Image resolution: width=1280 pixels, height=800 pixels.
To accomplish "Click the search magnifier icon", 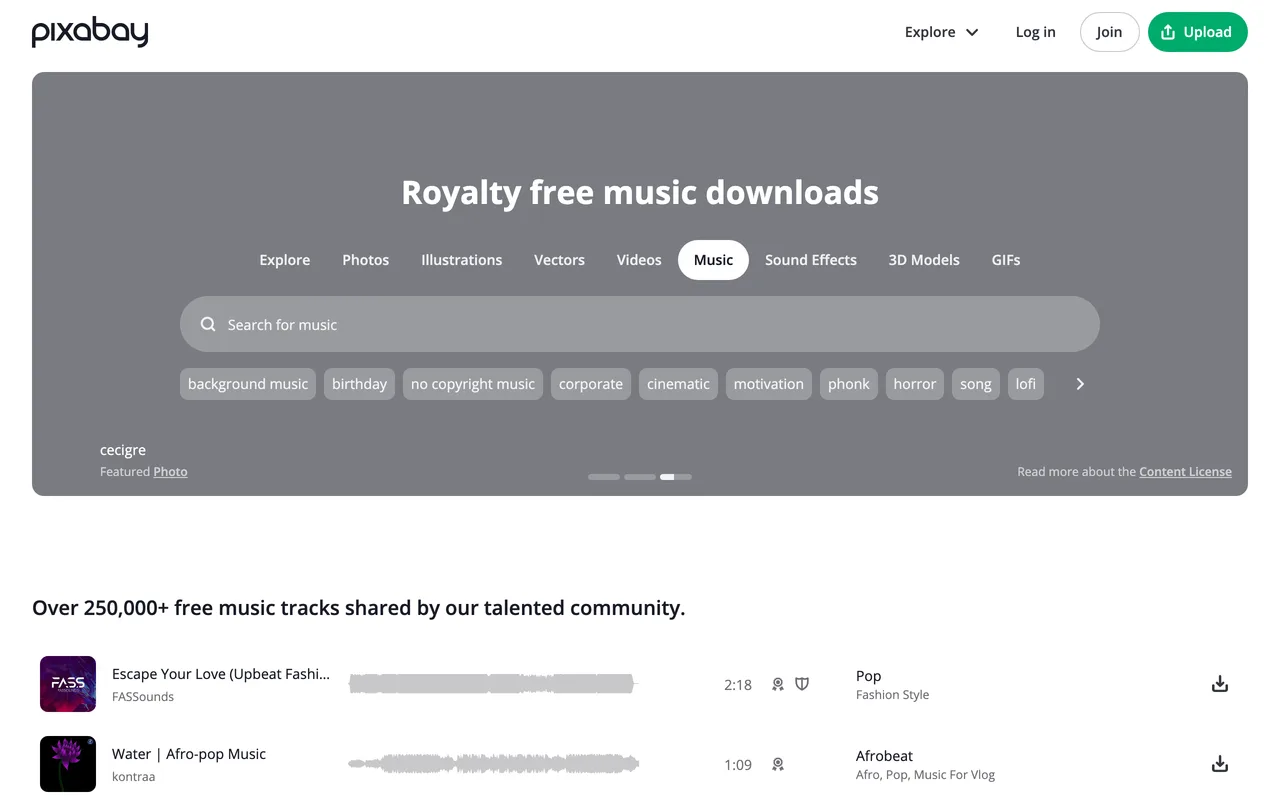I will 208,324.
